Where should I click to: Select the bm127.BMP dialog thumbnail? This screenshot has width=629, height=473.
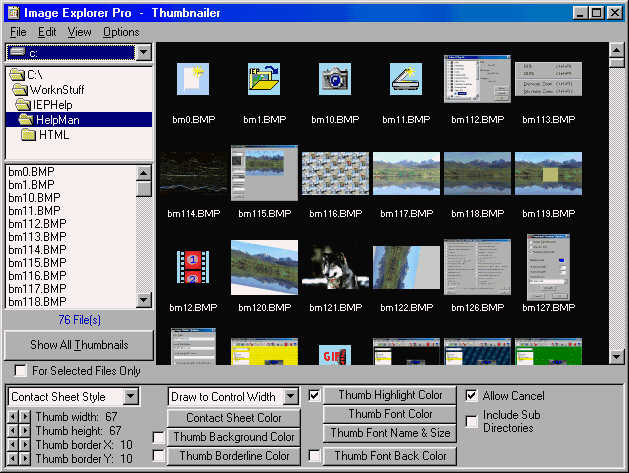pos(548,267)
